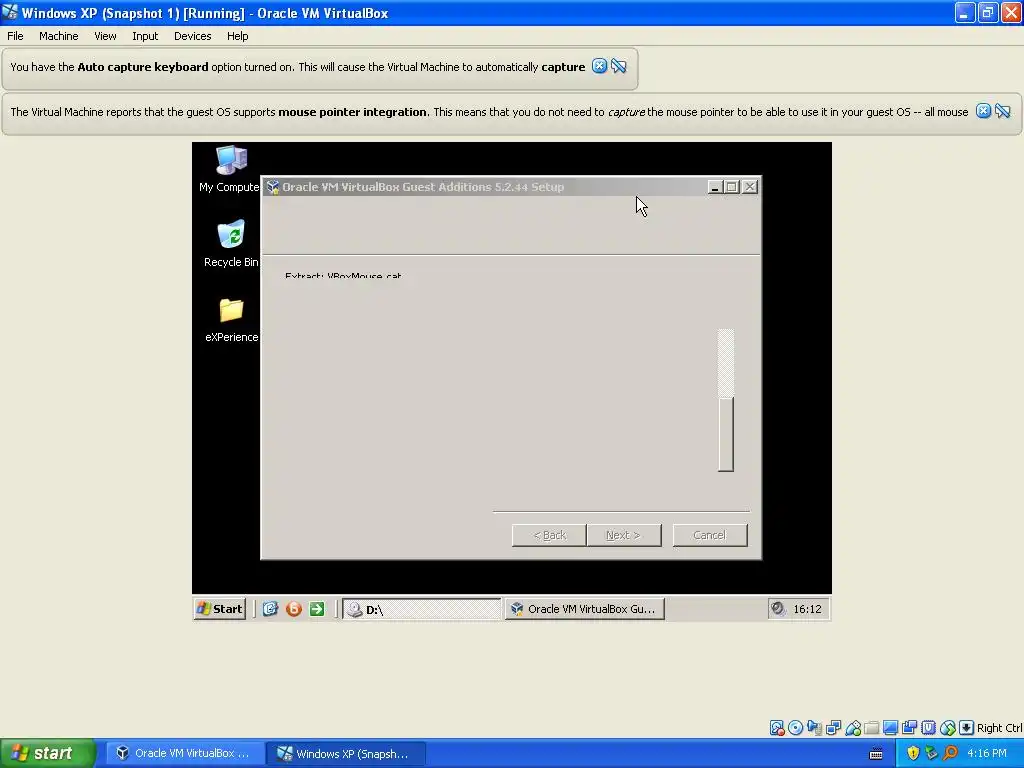The image size is (1024, 768).
Task: Open the File menu
Action: coord(15,36)
